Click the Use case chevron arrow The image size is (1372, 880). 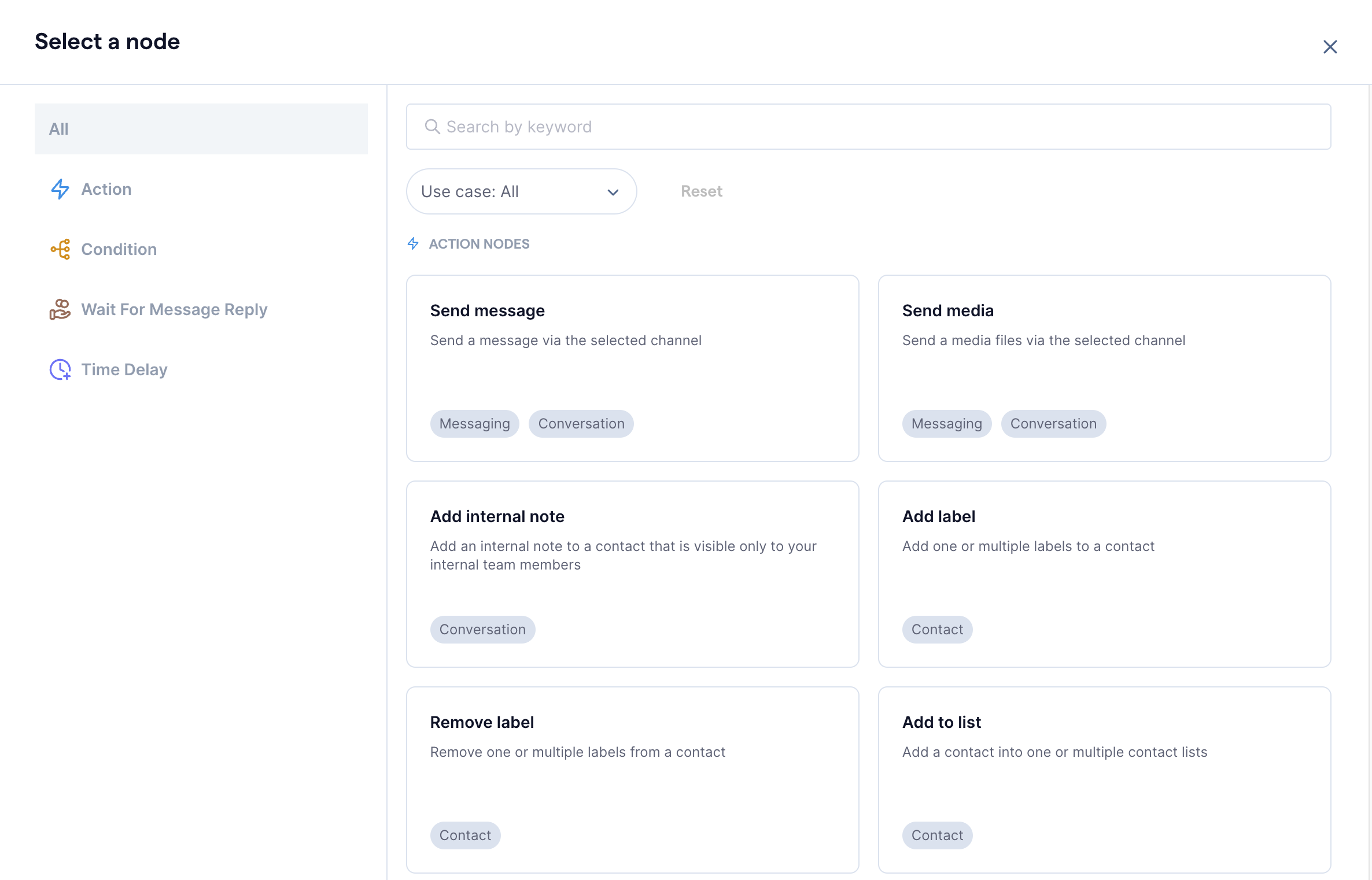(x=613, y=192)
